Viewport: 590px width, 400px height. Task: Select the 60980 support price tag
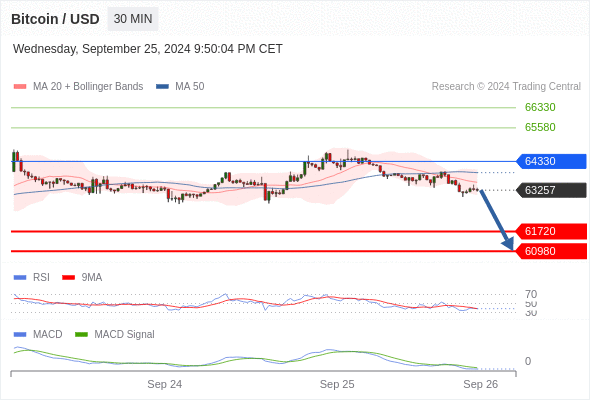click(551, 251)
